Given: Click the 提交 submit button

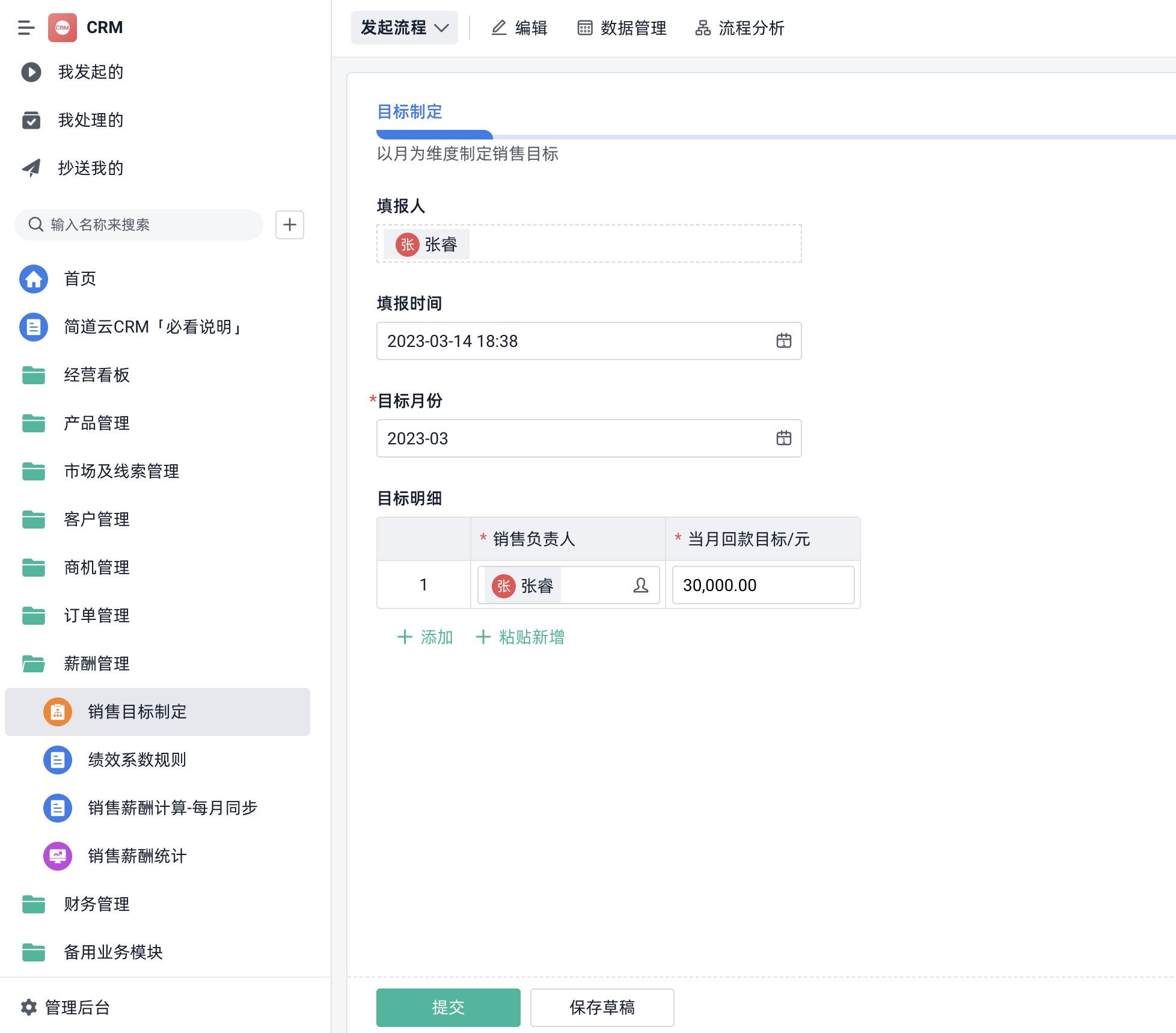Looking at the screenshot, I should click(x=447, y=1007).
